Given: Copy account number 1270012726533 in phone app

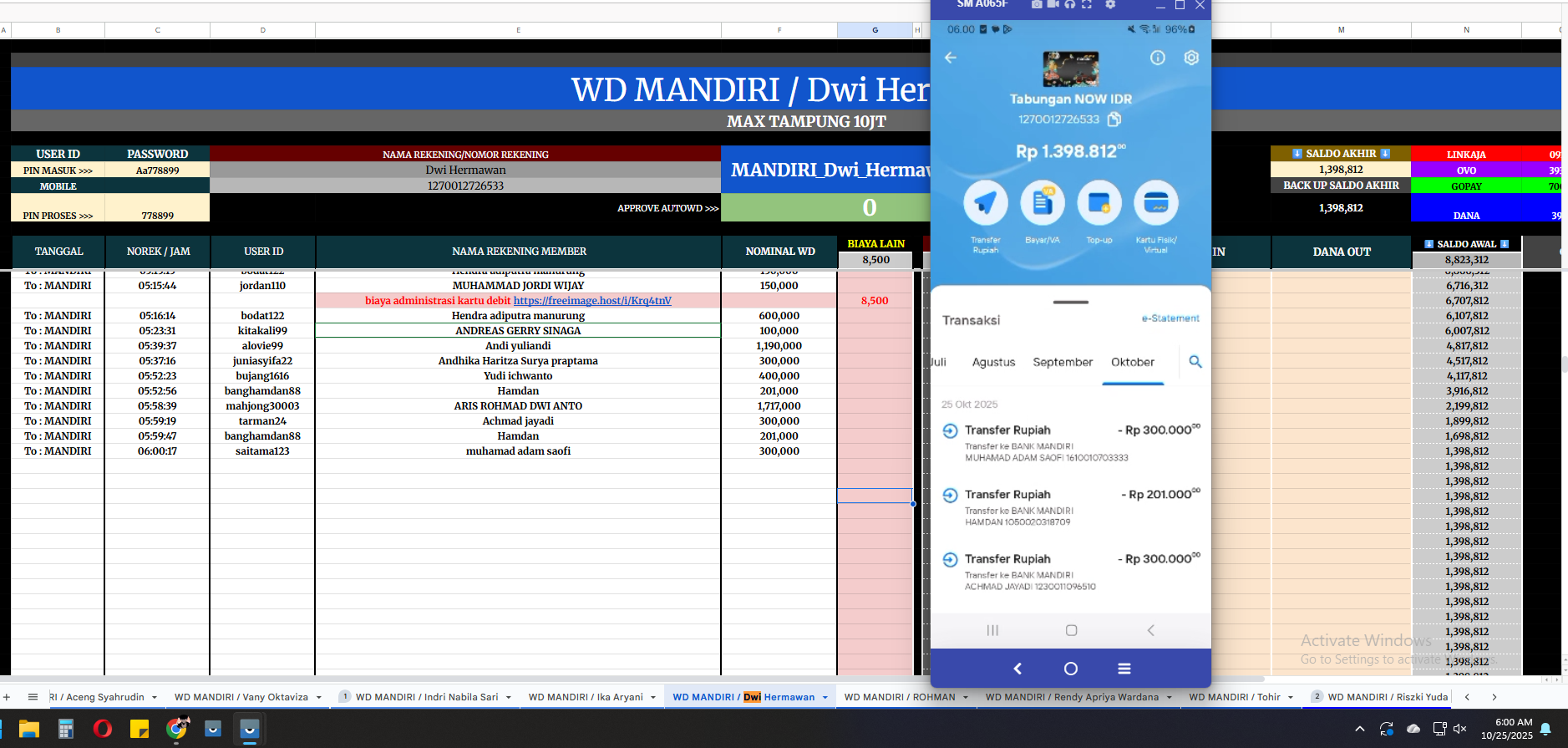Looking at the screenshot, I should pyautogui.click(x=1114, y=120).
